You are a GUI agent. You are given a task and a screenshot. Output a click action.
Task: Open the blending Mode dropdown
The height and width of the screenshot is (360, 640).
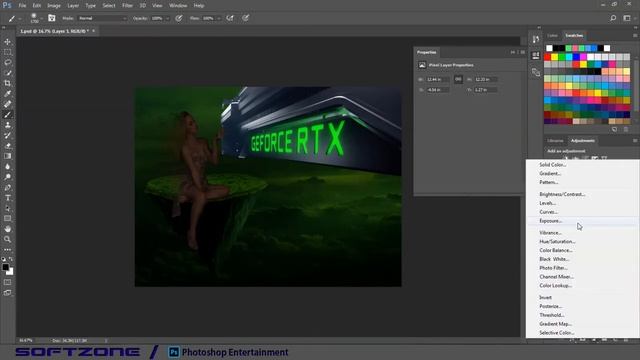102,18
